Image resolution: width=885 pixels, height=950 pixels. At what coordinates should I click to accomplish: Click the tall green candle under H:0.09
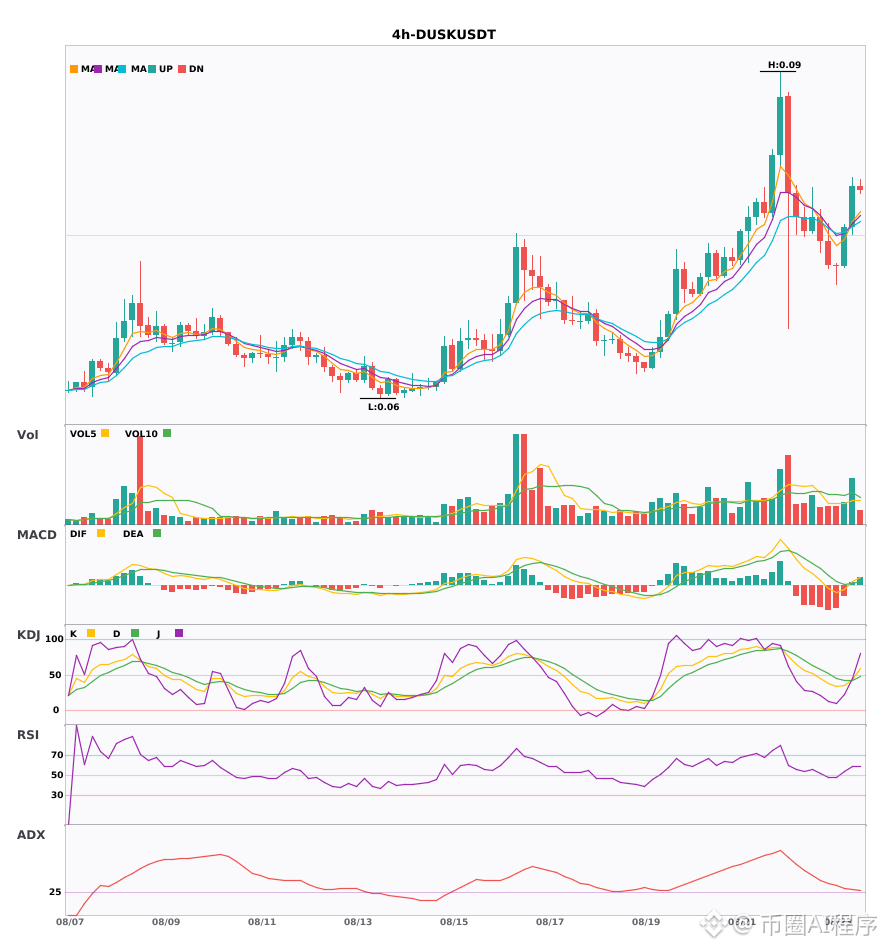(780, 125)
